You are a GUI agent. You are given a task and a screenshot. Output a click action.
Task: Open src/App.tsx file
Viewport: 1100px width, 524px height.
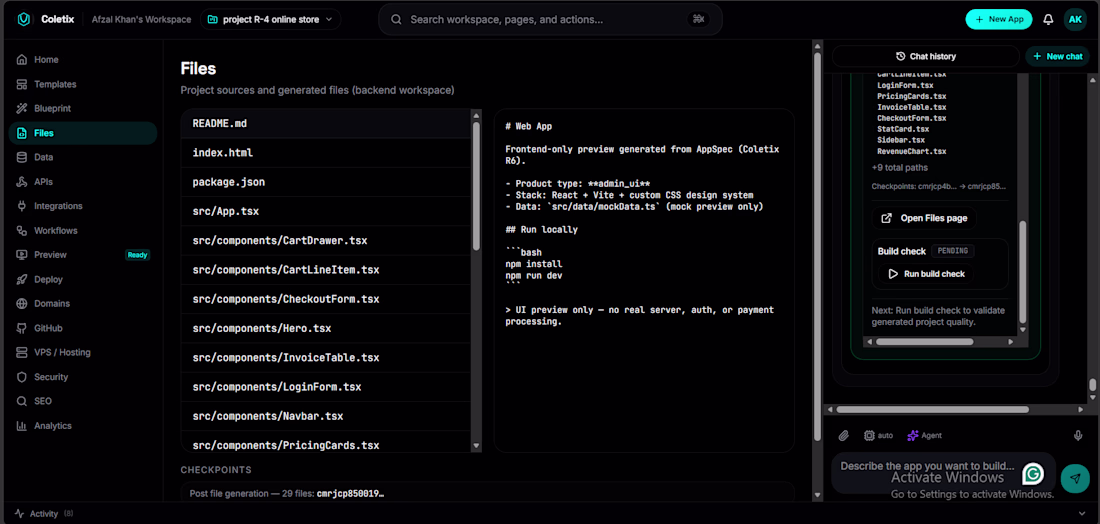(x=326, y=211)
